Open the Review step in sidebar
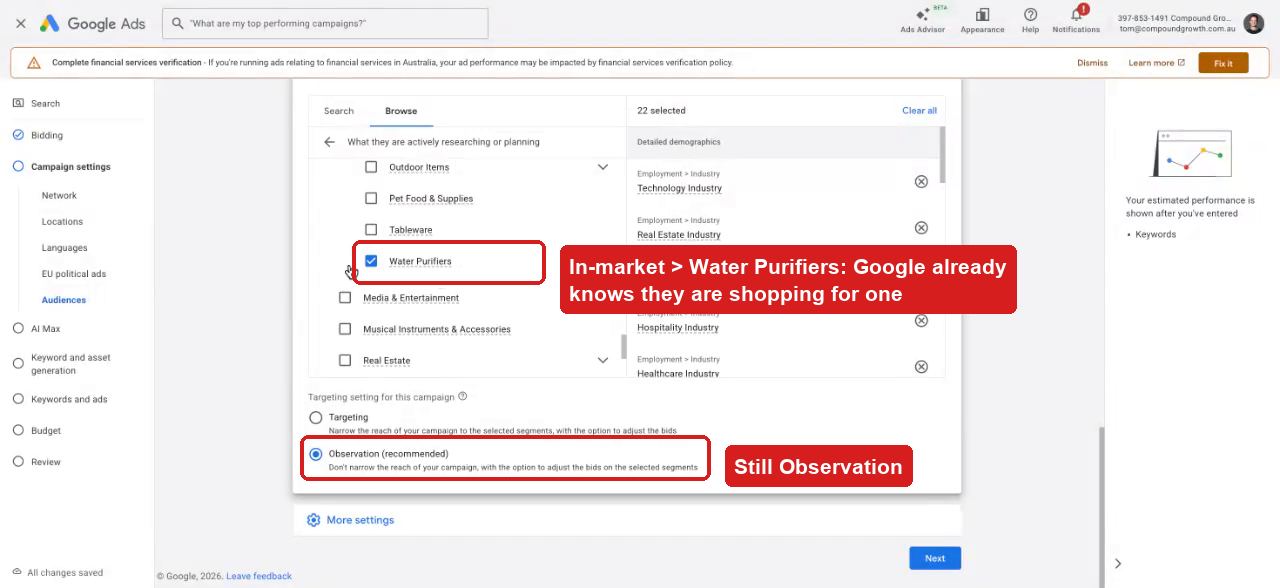The height and width of the screenshot is (588, 1280). [x=45, y=462]
